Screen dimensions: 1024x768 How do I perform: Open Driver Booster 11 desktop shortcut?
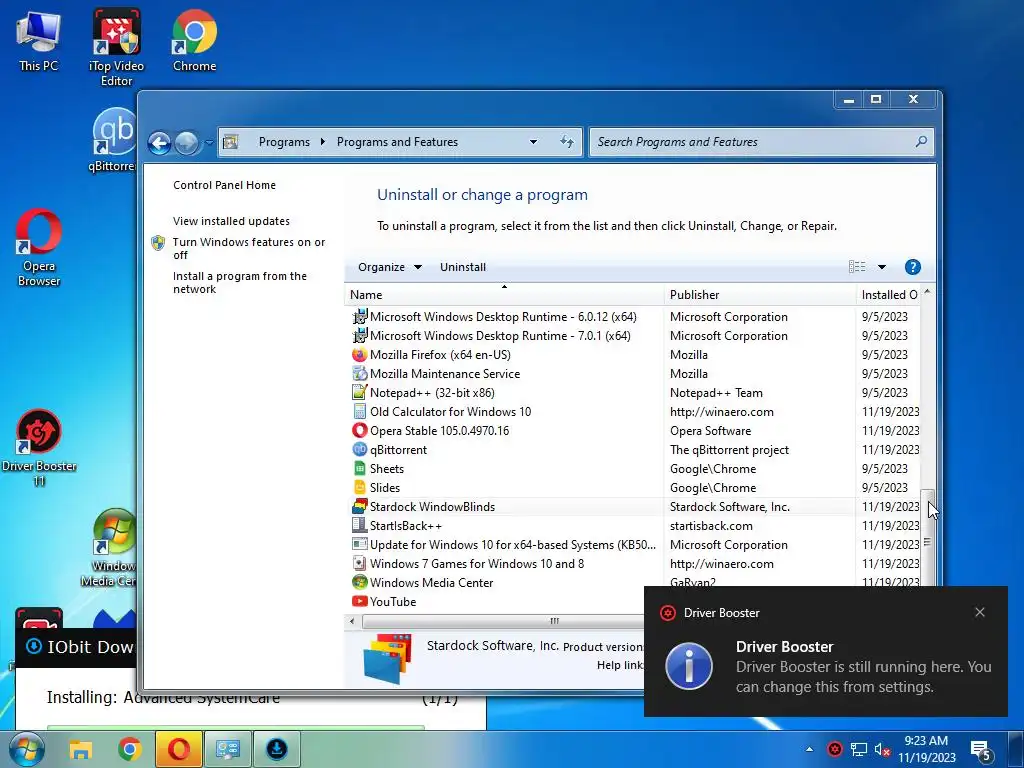click(39, 448)
